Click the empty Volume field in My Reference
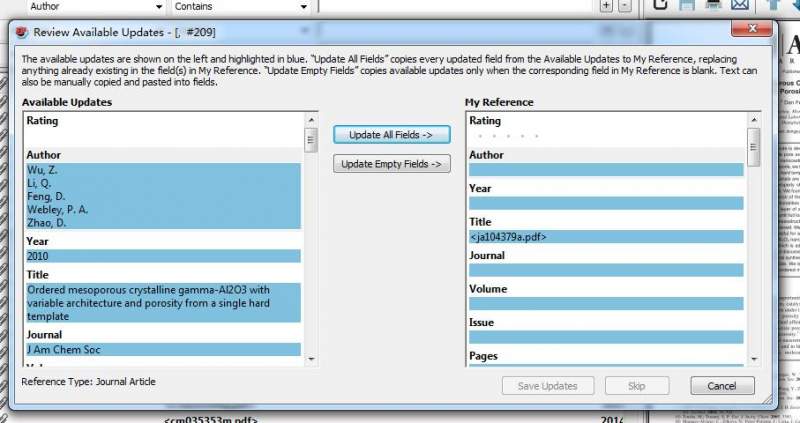 coord(606,304)
